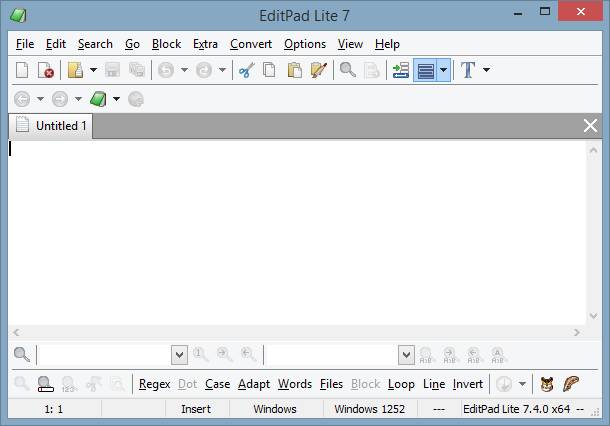Click the green notepad tab icon
Viewport: 610px width, 426px height.
click(x=98, y=99)
